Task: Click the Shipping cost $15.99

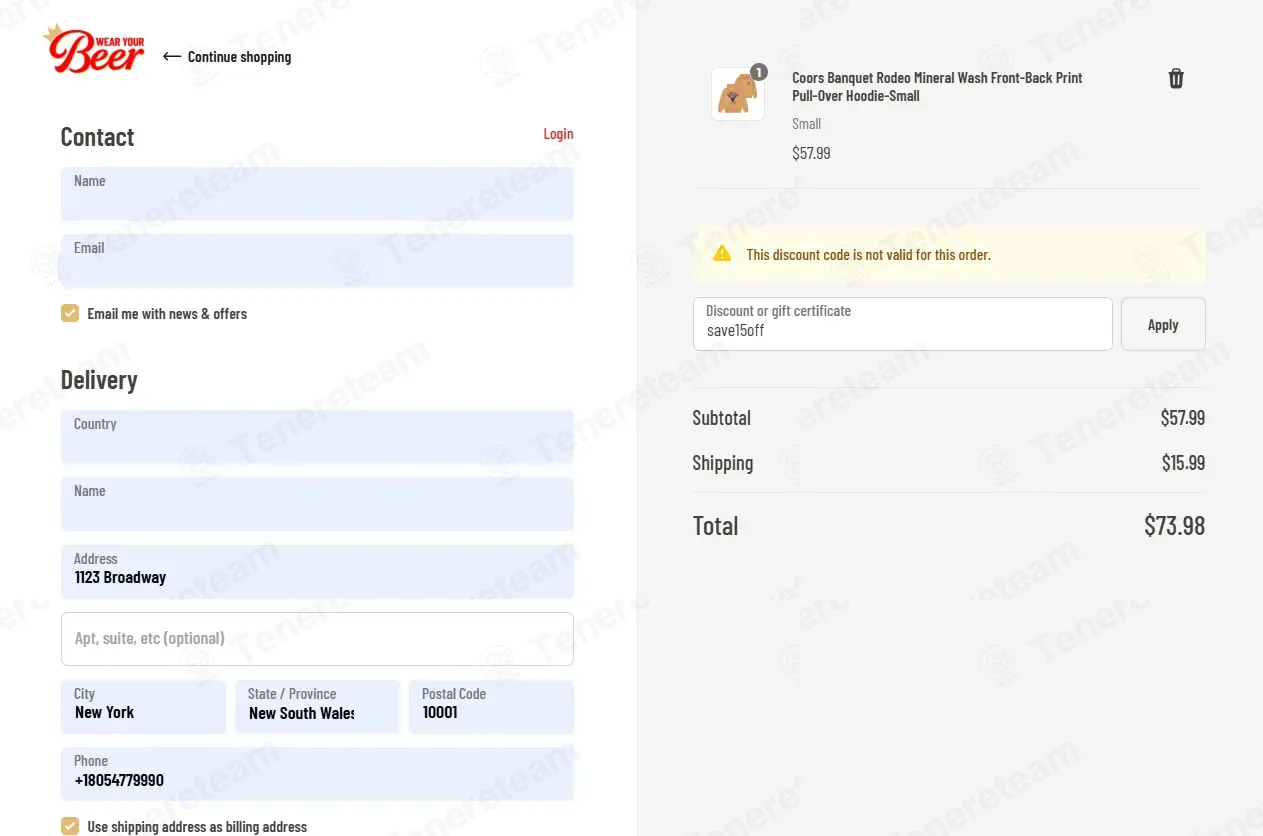Action: pos(1183,463)
